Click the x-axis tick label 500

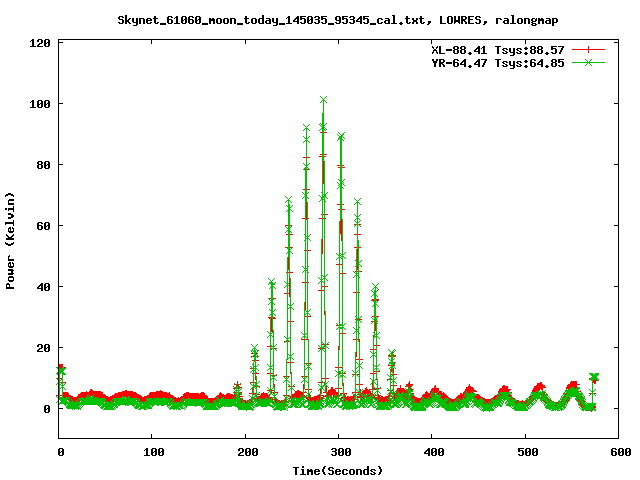click(524, 453)
